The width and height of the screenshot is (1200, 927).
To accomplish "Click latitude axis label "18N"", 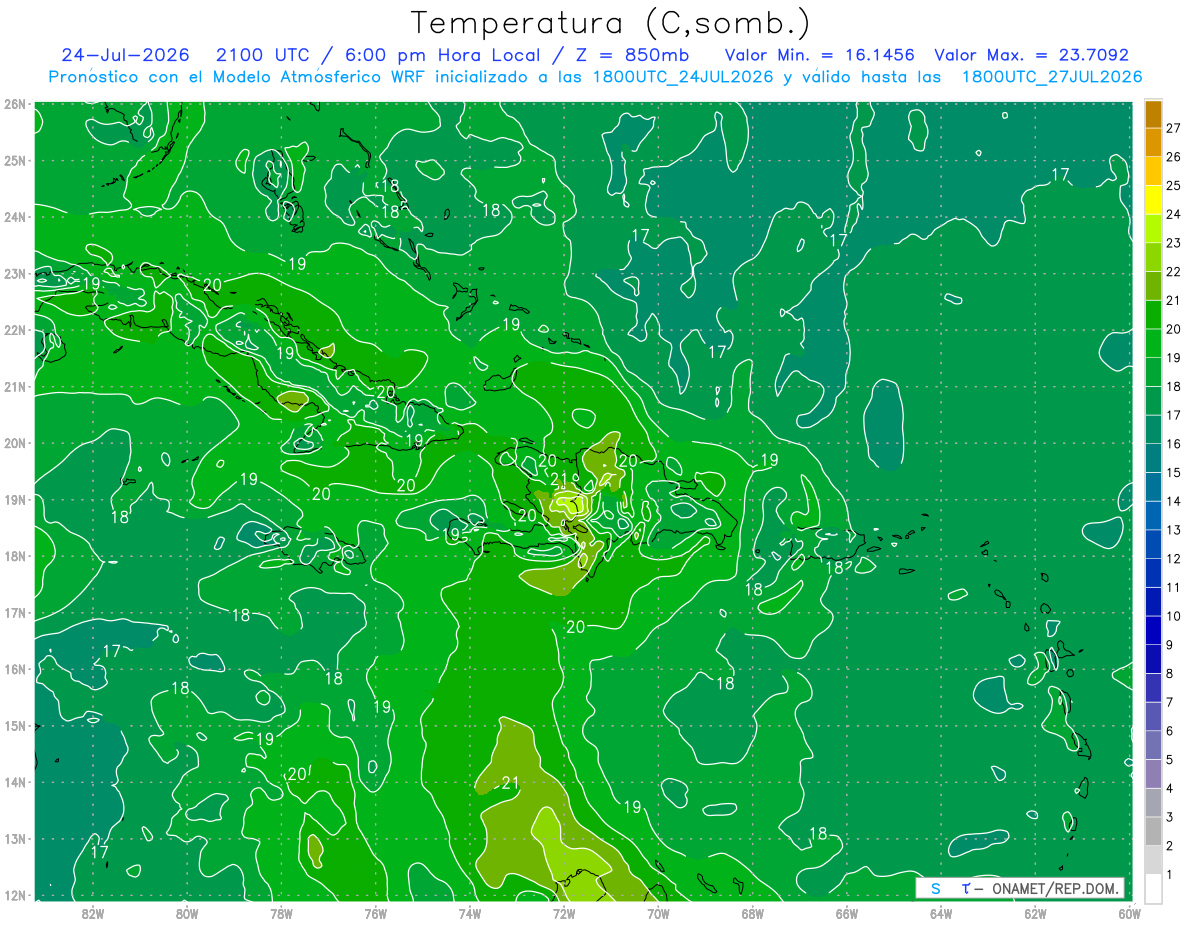I will (x=15, y=556).
